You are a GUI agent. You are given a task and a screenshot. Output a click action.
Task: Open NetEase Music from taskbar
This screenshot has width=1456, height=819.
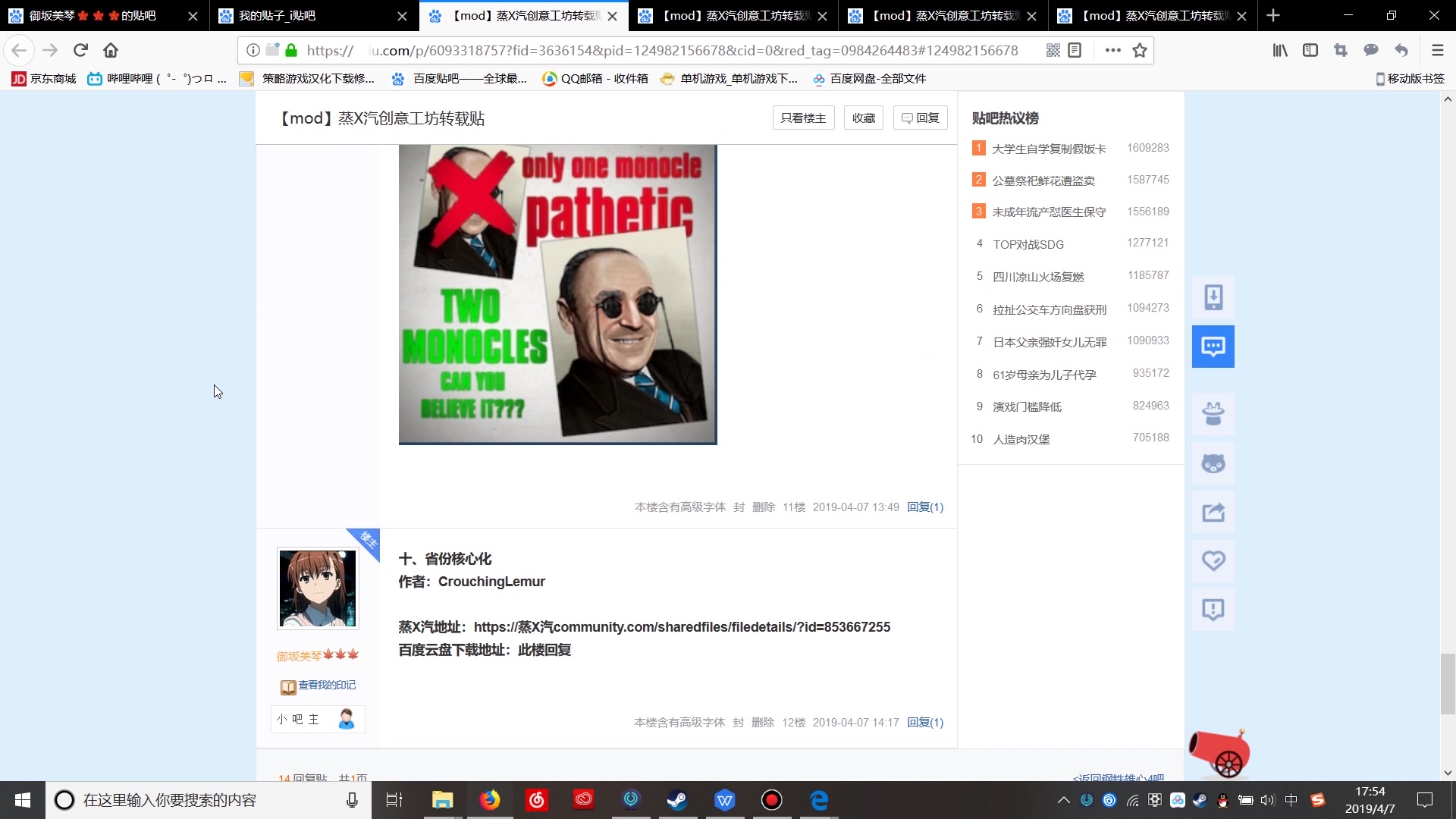click(x=536, y=800)
